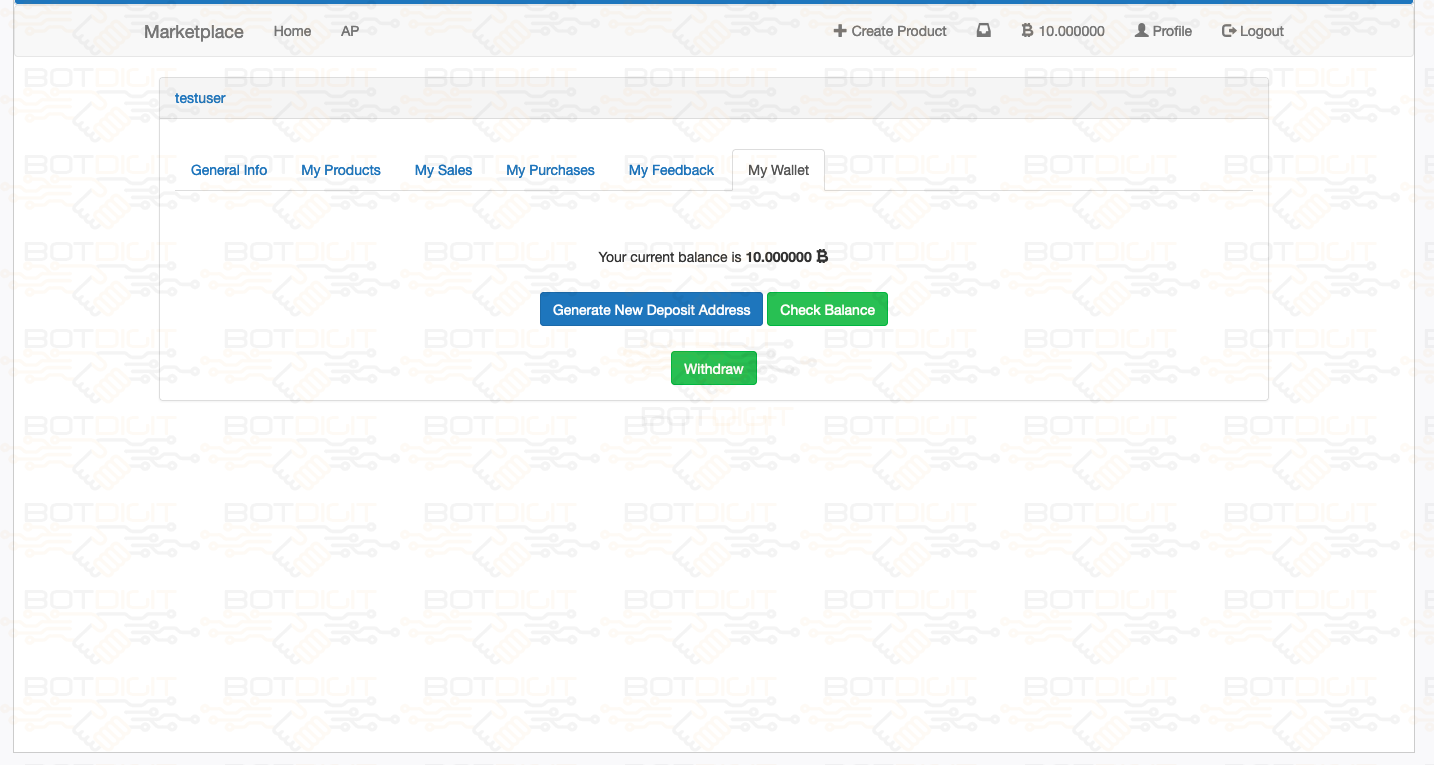
Task: Open the My Purchases tab
Action: coord(550,170)
